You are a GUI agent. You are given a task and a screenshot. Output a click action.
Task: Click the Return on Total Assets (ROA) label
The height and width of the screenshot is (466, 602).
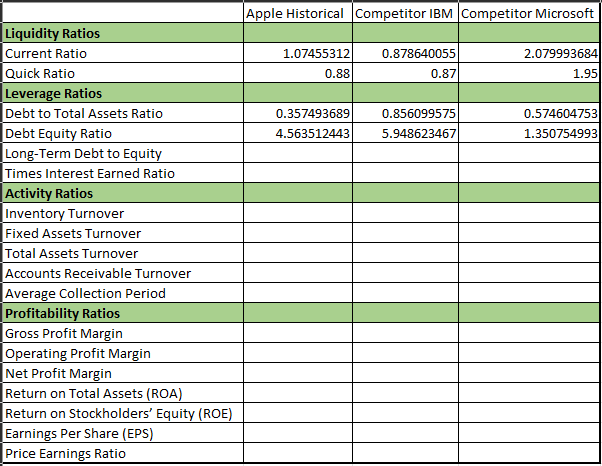[x=94, y=393]
